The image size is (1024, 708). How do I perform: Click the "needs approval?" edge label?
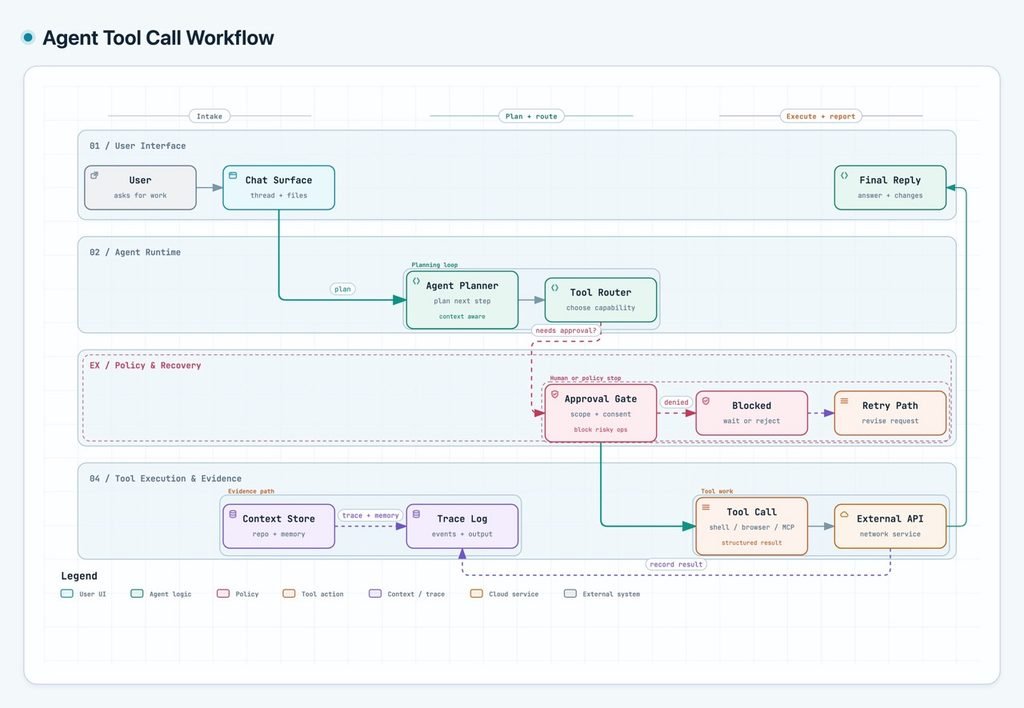(x=566, y=330)
